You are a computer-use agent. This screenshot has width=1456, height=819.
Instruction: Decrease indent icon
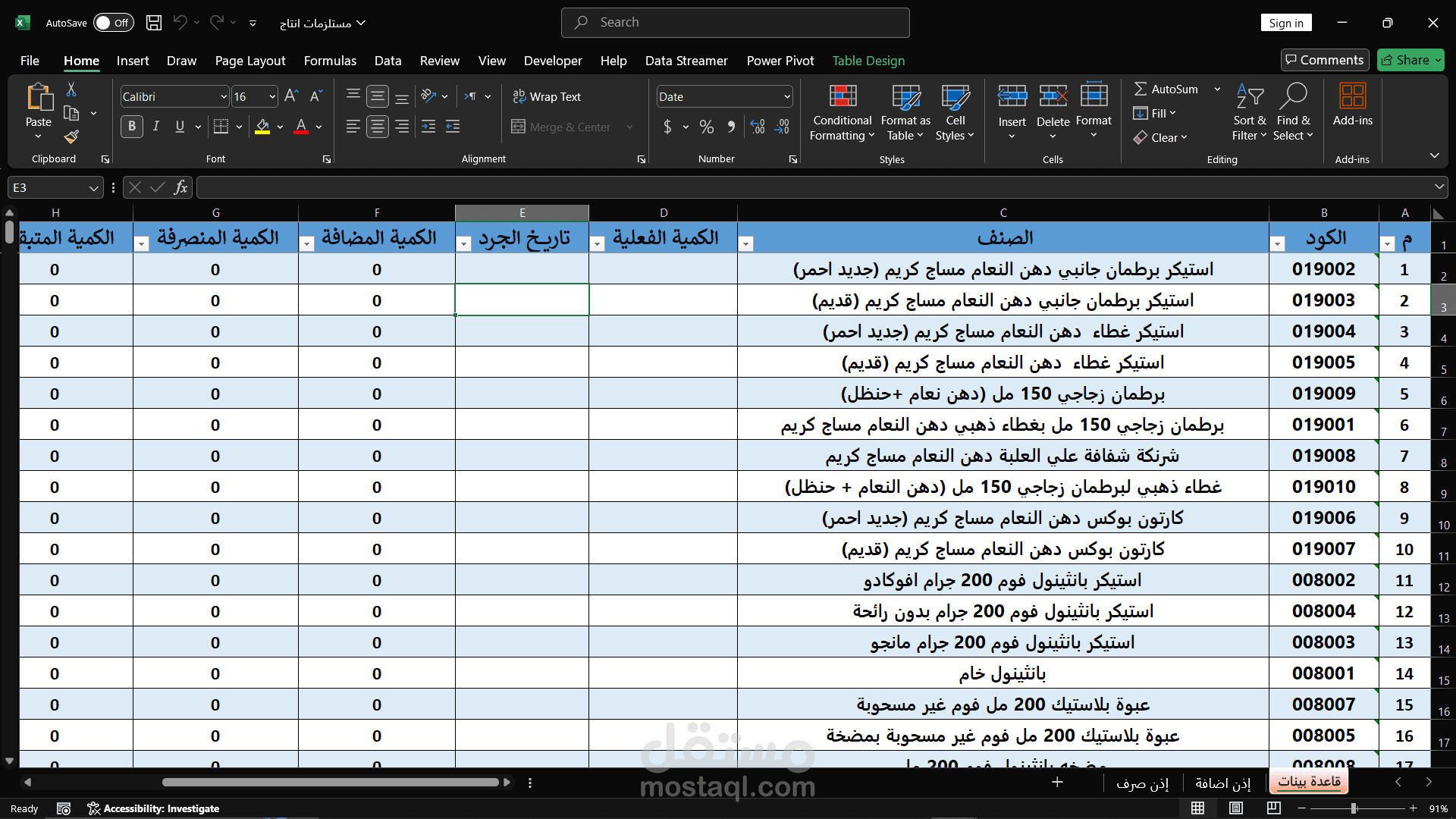tap(428, 127)
